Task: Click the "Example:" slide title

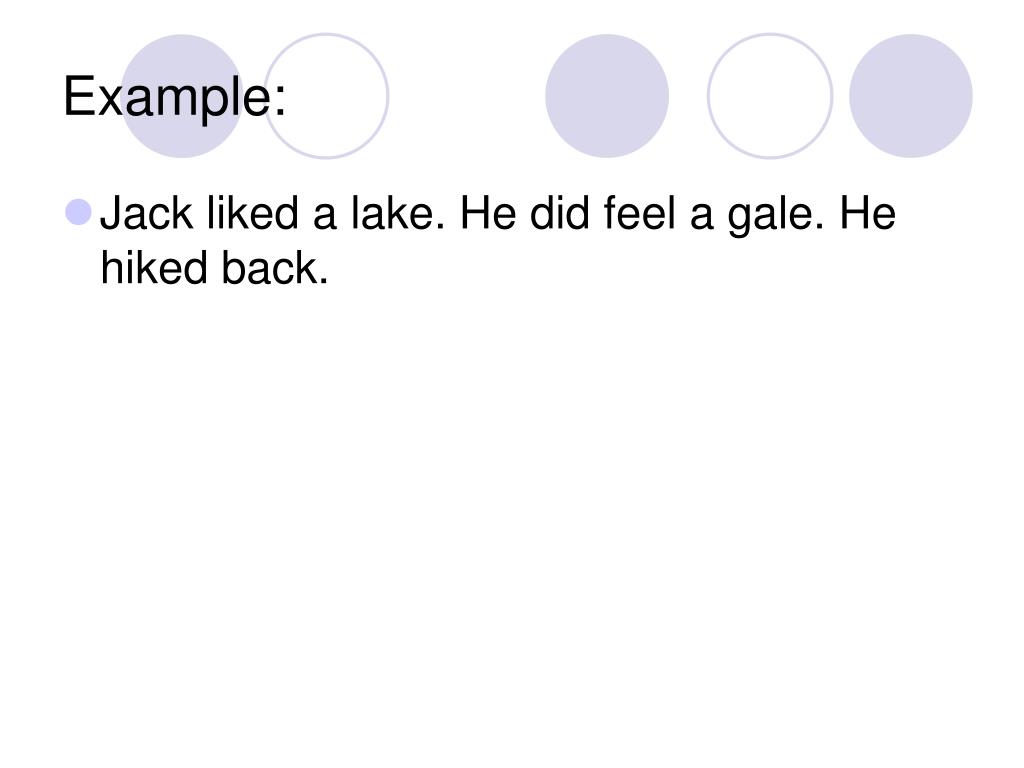Action: pos(174,97)
